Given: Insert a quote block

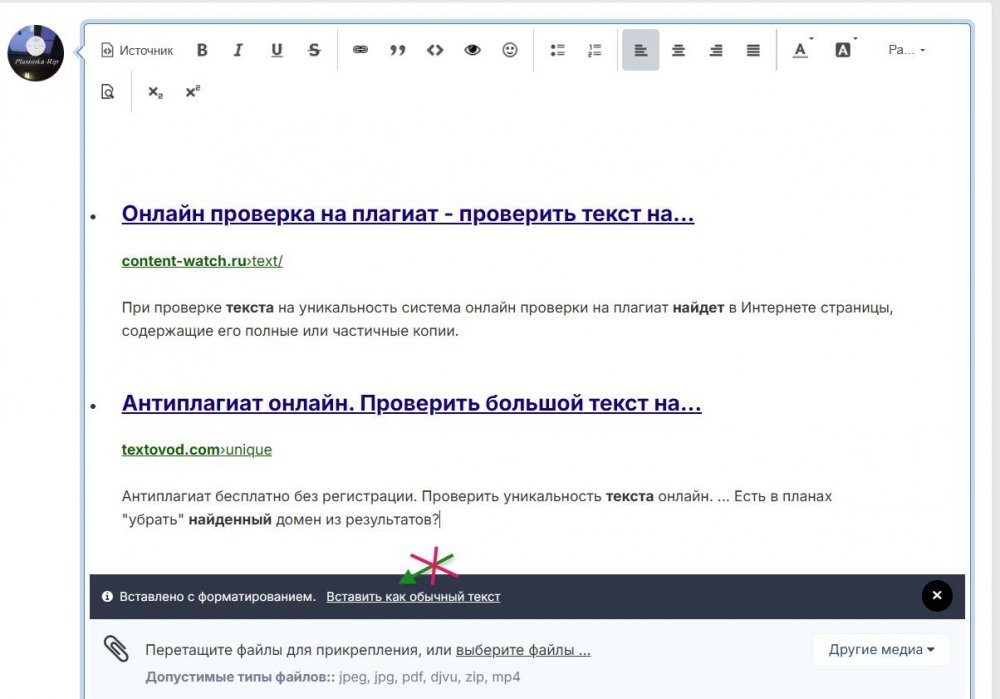Looking at the screenshot, I should 397,50.
